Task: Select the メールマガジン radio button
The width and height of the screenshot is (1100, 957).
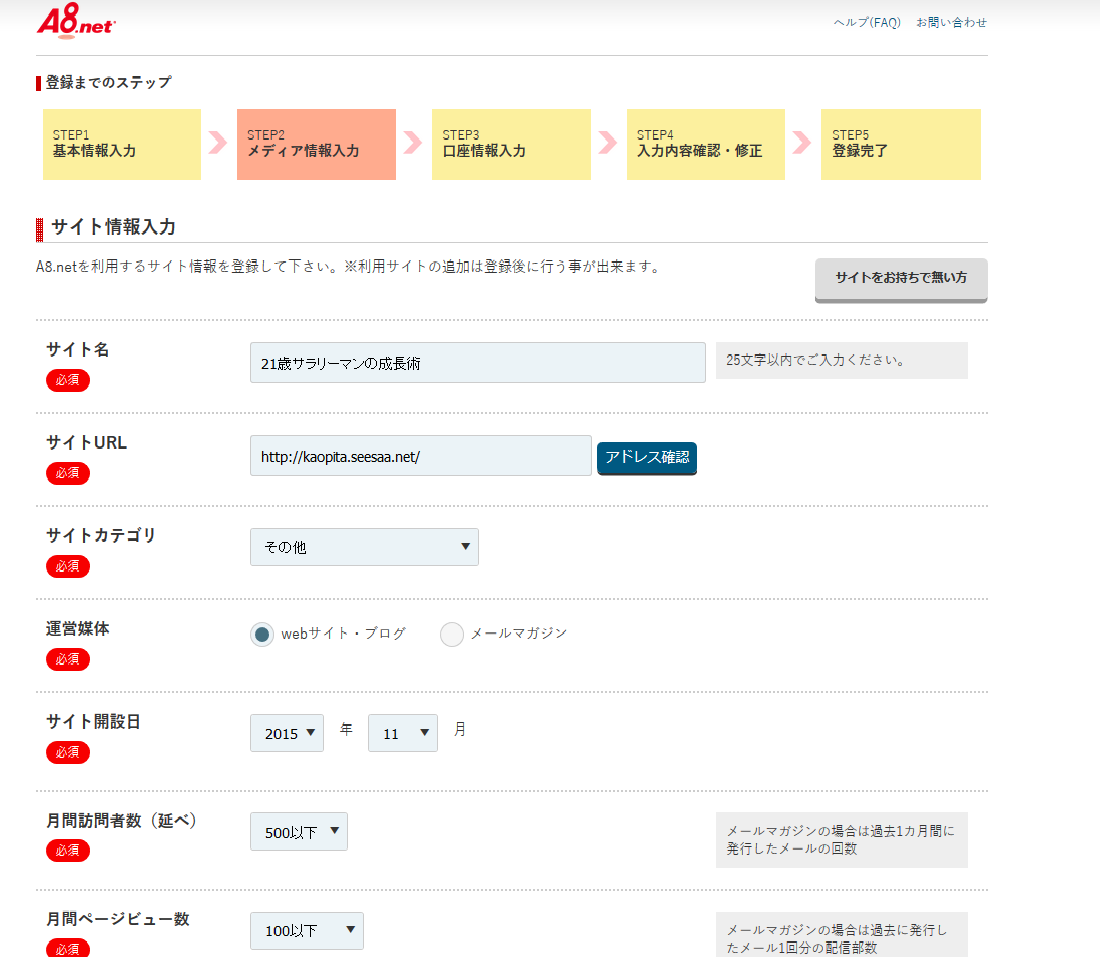Action: [x=452, y=634]
